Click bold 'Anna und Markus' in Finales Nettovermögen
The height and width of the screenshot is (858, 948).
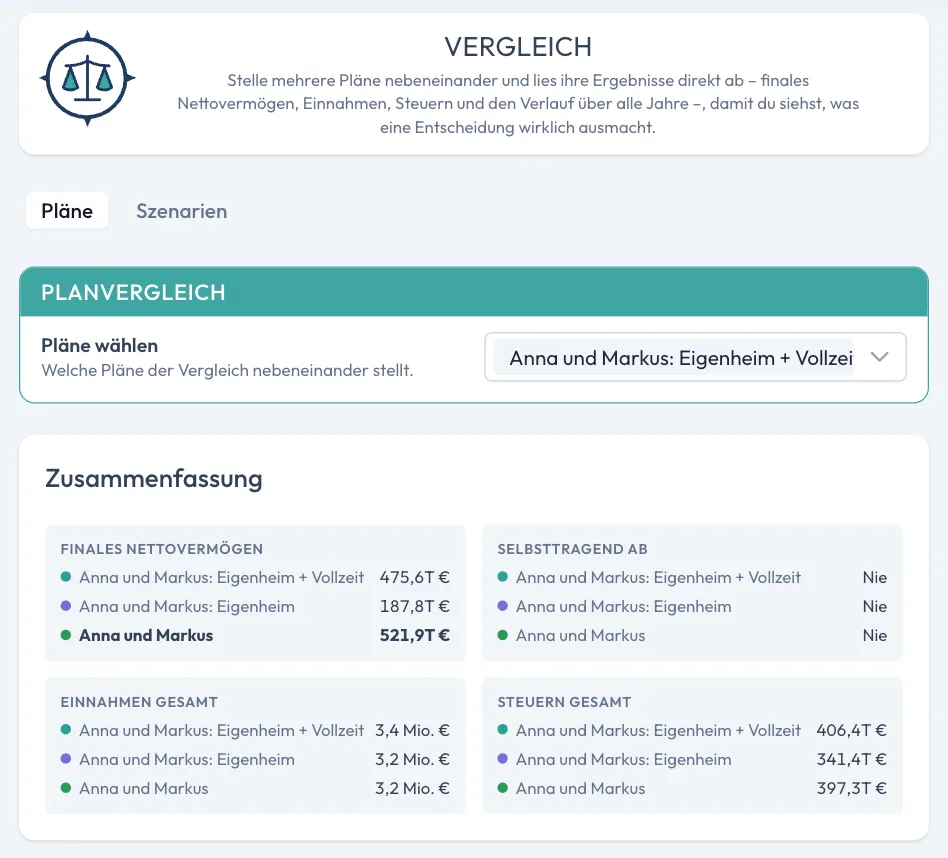[x=146, y=635]
